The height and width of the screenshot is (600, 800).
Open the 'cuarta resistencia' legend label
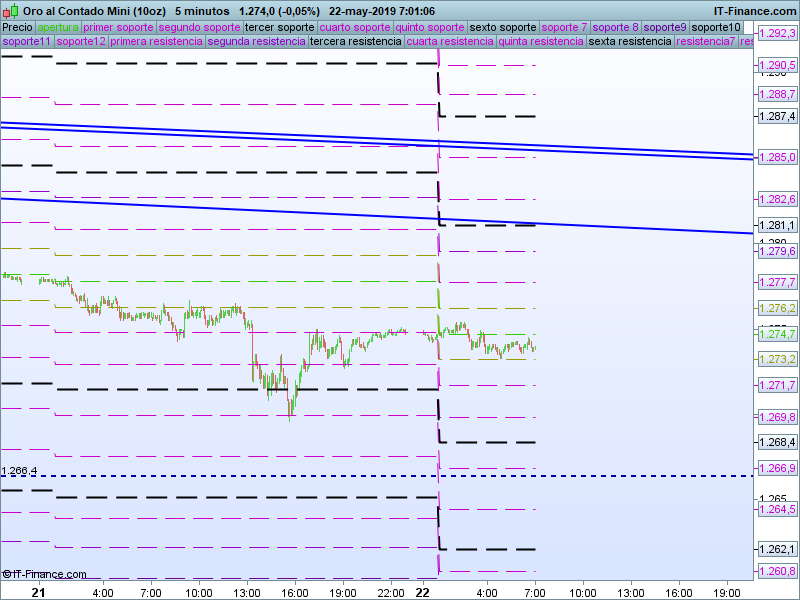point(451,41)
